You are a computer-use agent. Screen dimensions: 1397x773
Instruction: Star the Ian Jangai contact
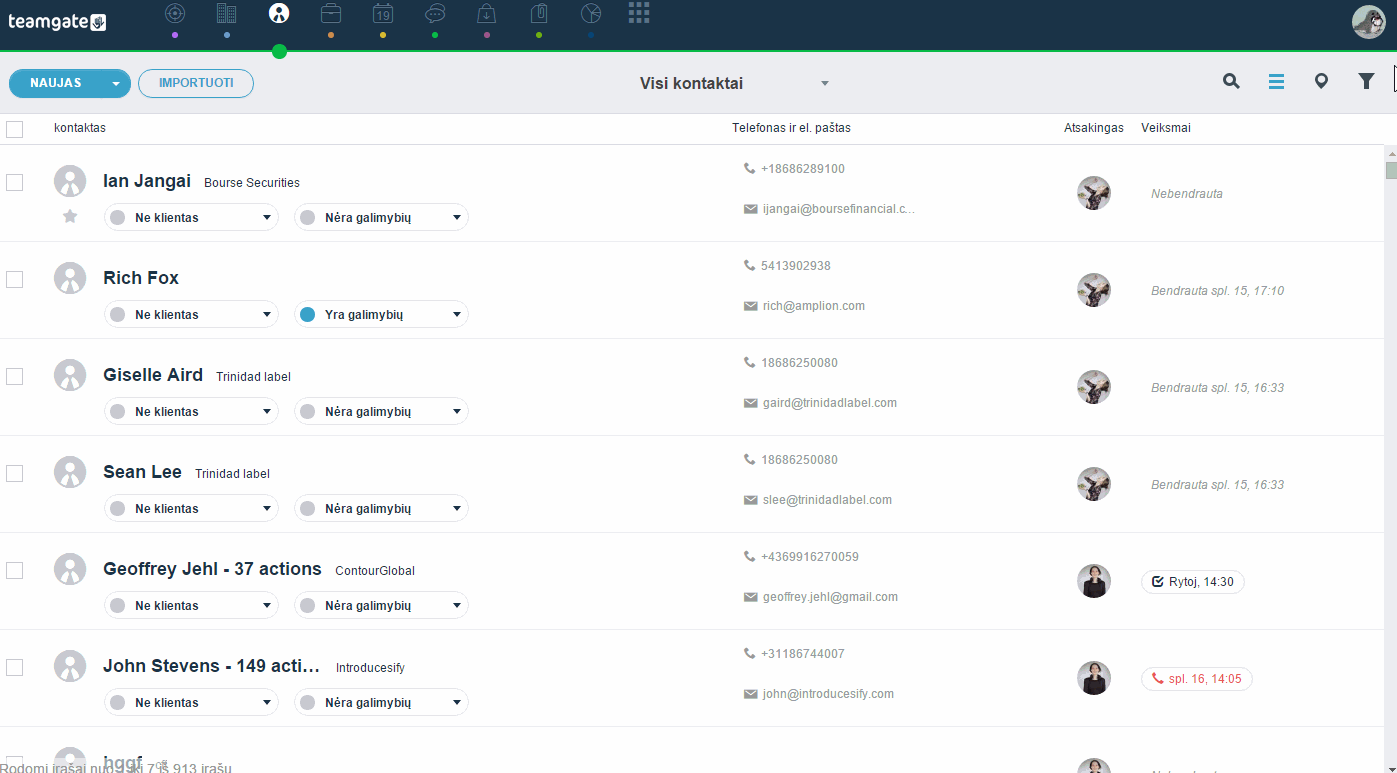click(70, 216)
